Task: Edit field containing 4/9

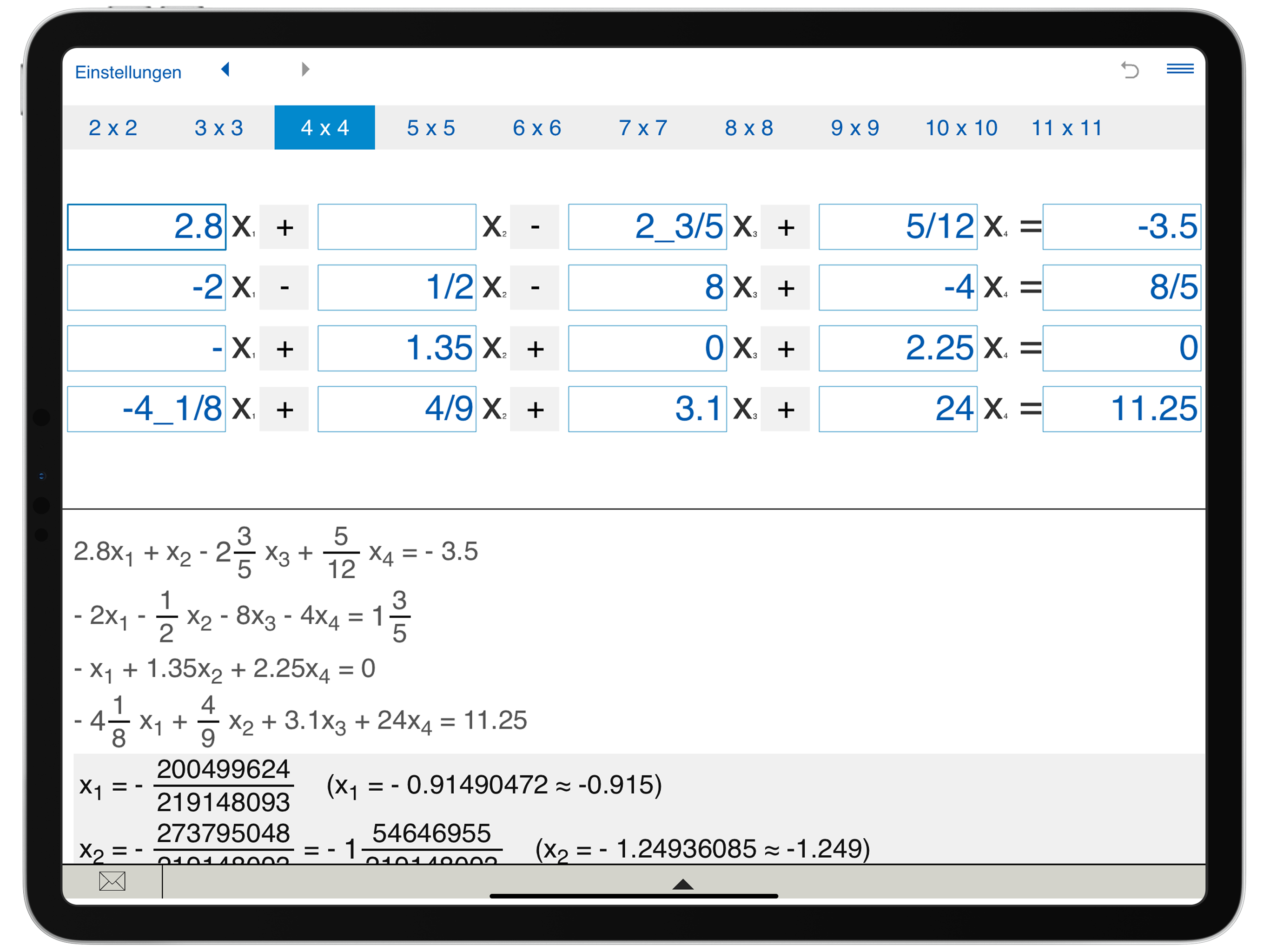Action: [x=397, y=410]
